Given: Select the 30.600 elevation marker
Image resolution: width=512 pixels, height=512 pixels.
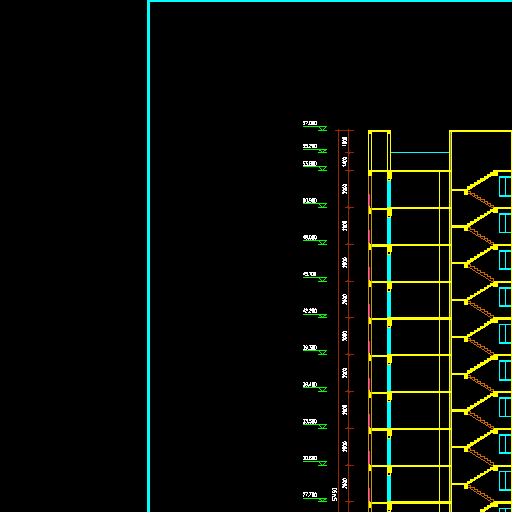Looking at the screenshot, I should 315,460.
